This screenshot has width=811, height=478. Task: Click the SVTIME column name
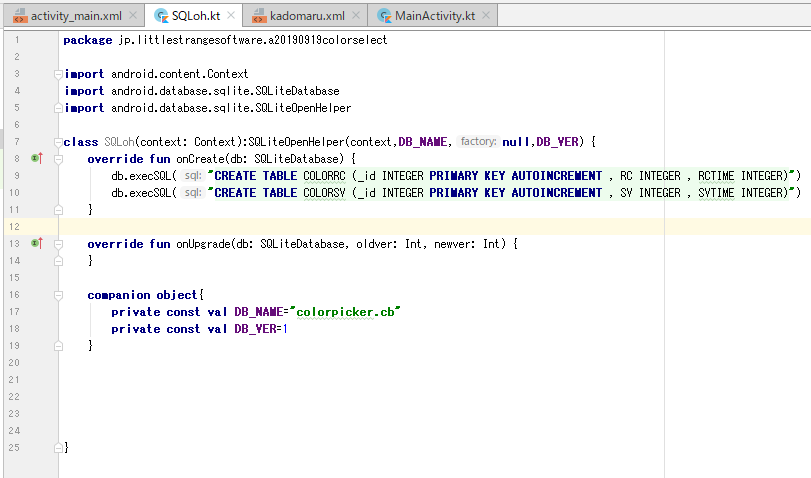tap(716, 193)
